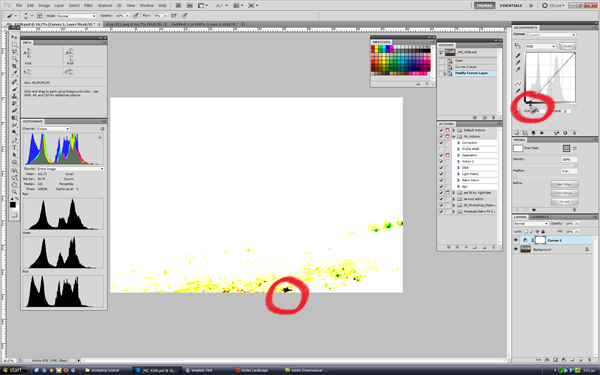
Task: Select the Move tool
Action: pos(15,37)
